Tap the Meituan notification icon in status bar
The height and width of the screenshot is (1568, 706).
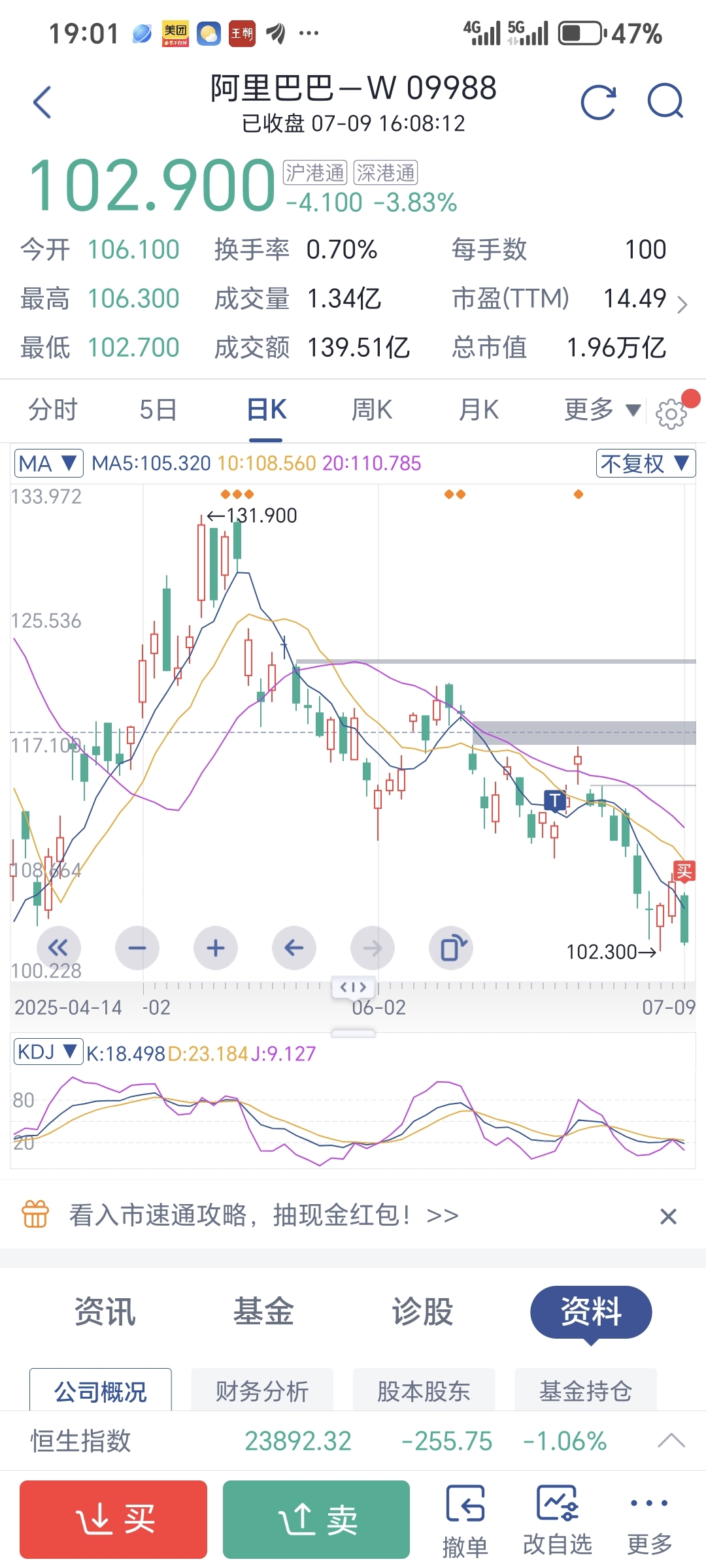click(x=175, y=34)
